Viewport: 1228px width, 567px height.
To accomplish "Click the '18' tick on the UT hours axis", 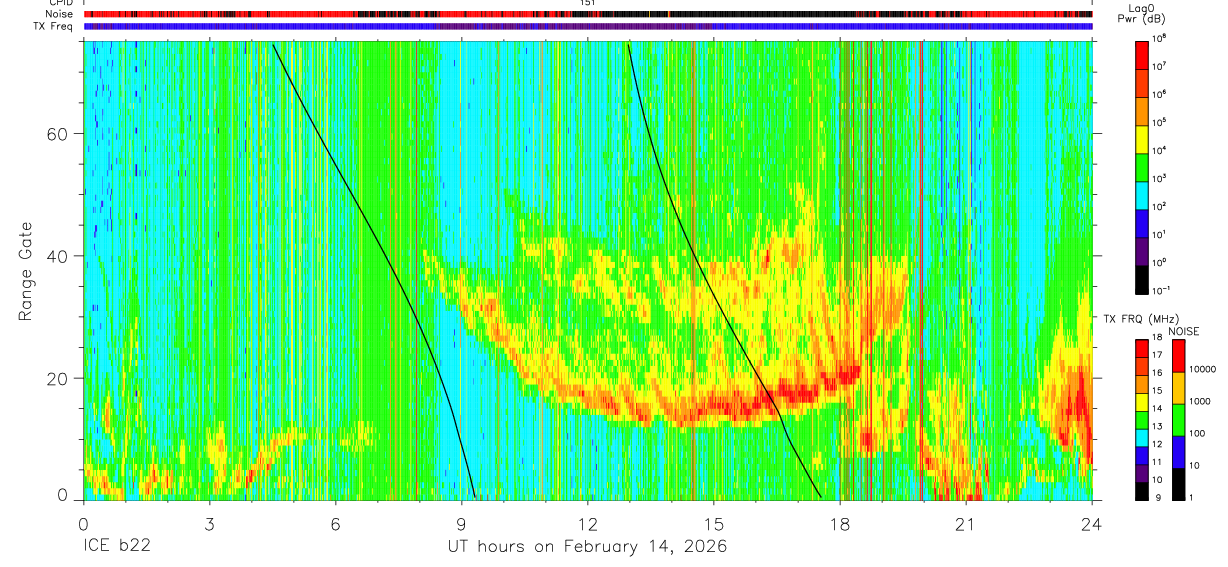I will coord(840,523).
